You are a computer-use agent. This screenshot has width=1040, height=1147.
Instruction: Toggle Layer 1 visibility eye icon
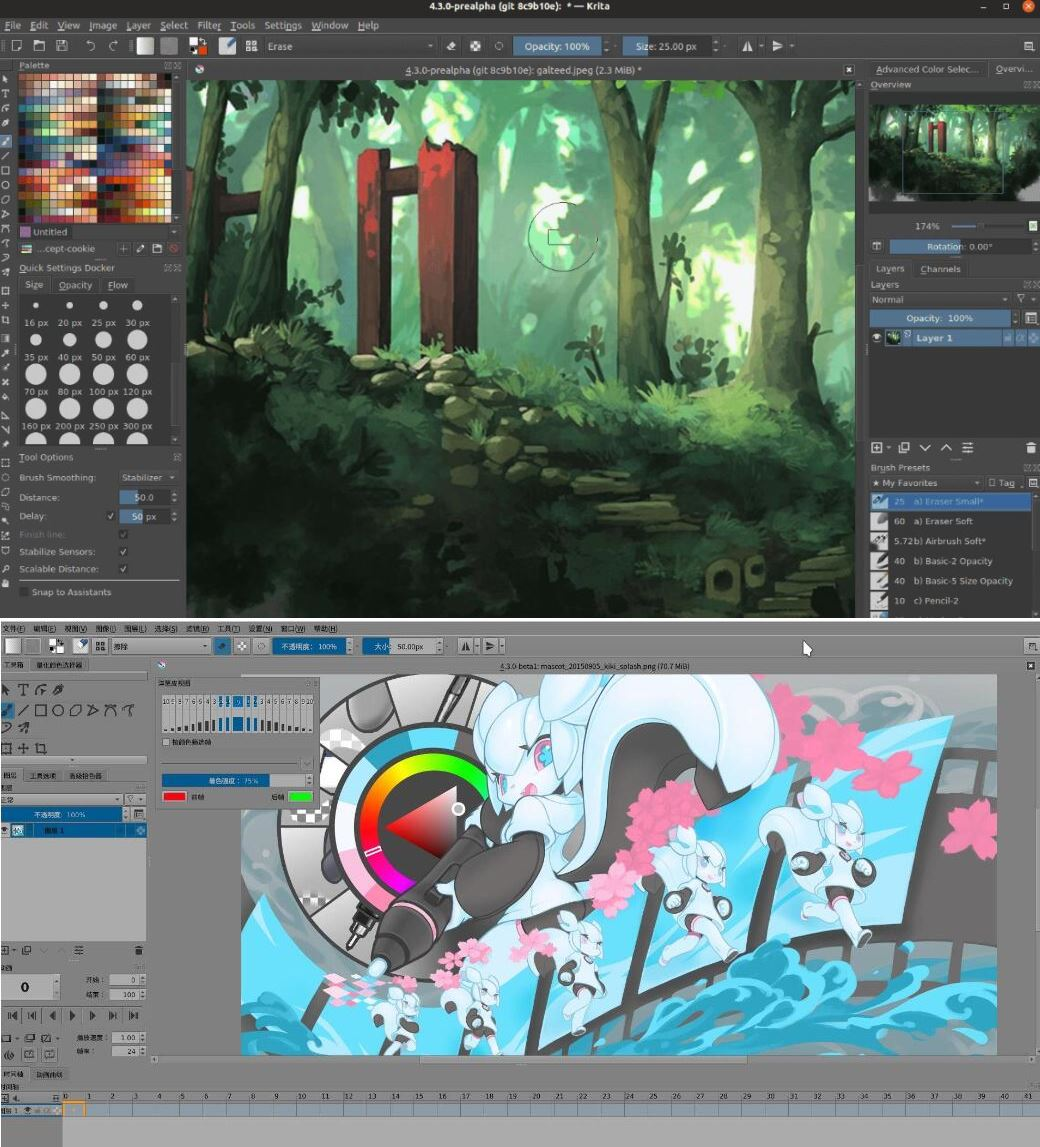click(877, 337)
